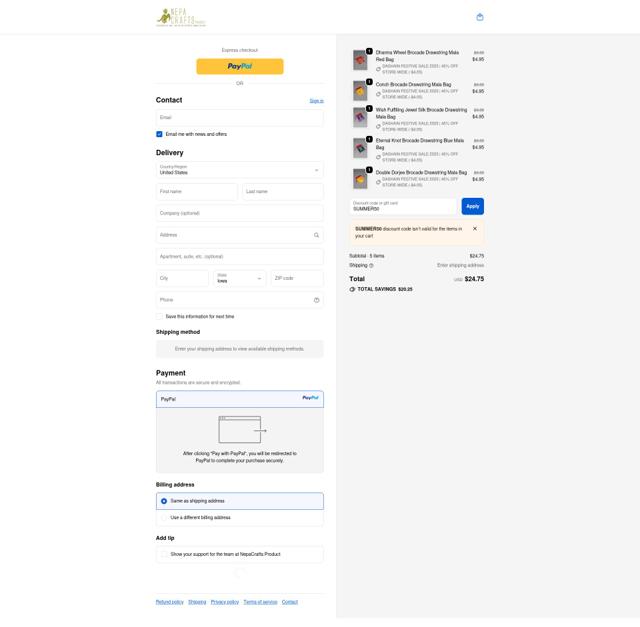640x627 pixels.
Task: Click the search icon in Address field
Action: click(316, 235)
